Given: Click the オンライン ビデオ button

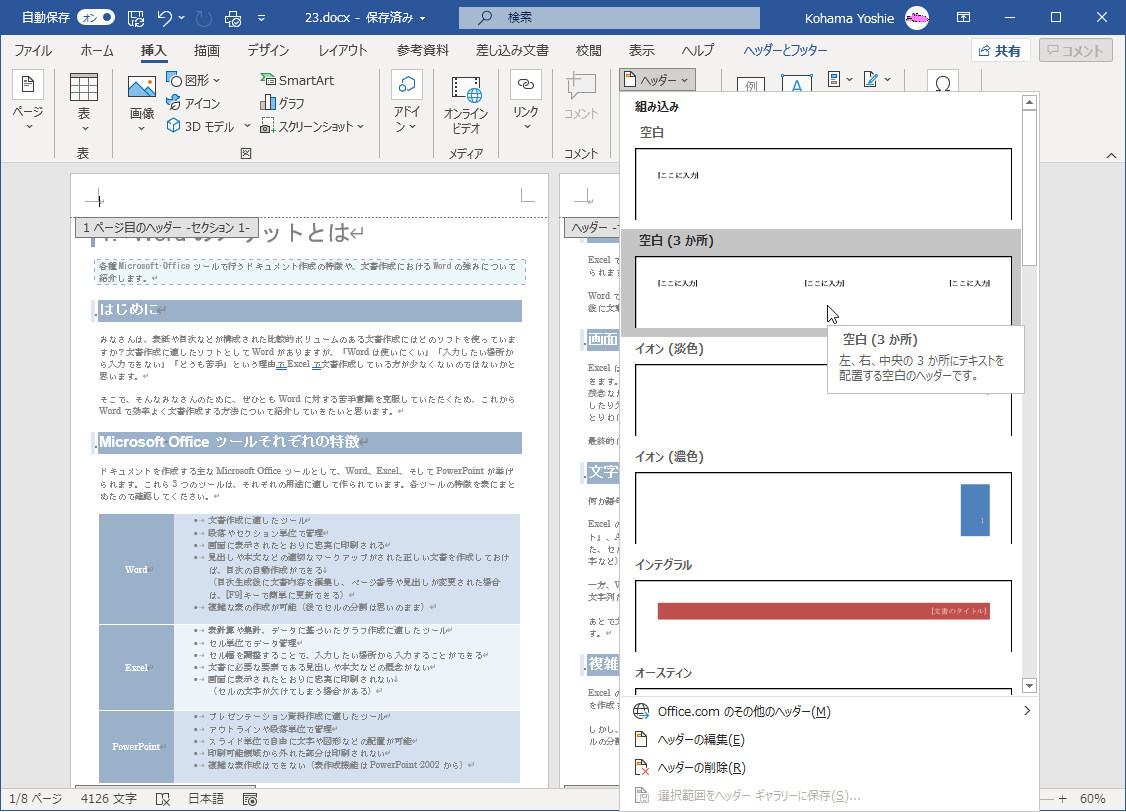Looking at the screenshot, I should click(465, 103).
